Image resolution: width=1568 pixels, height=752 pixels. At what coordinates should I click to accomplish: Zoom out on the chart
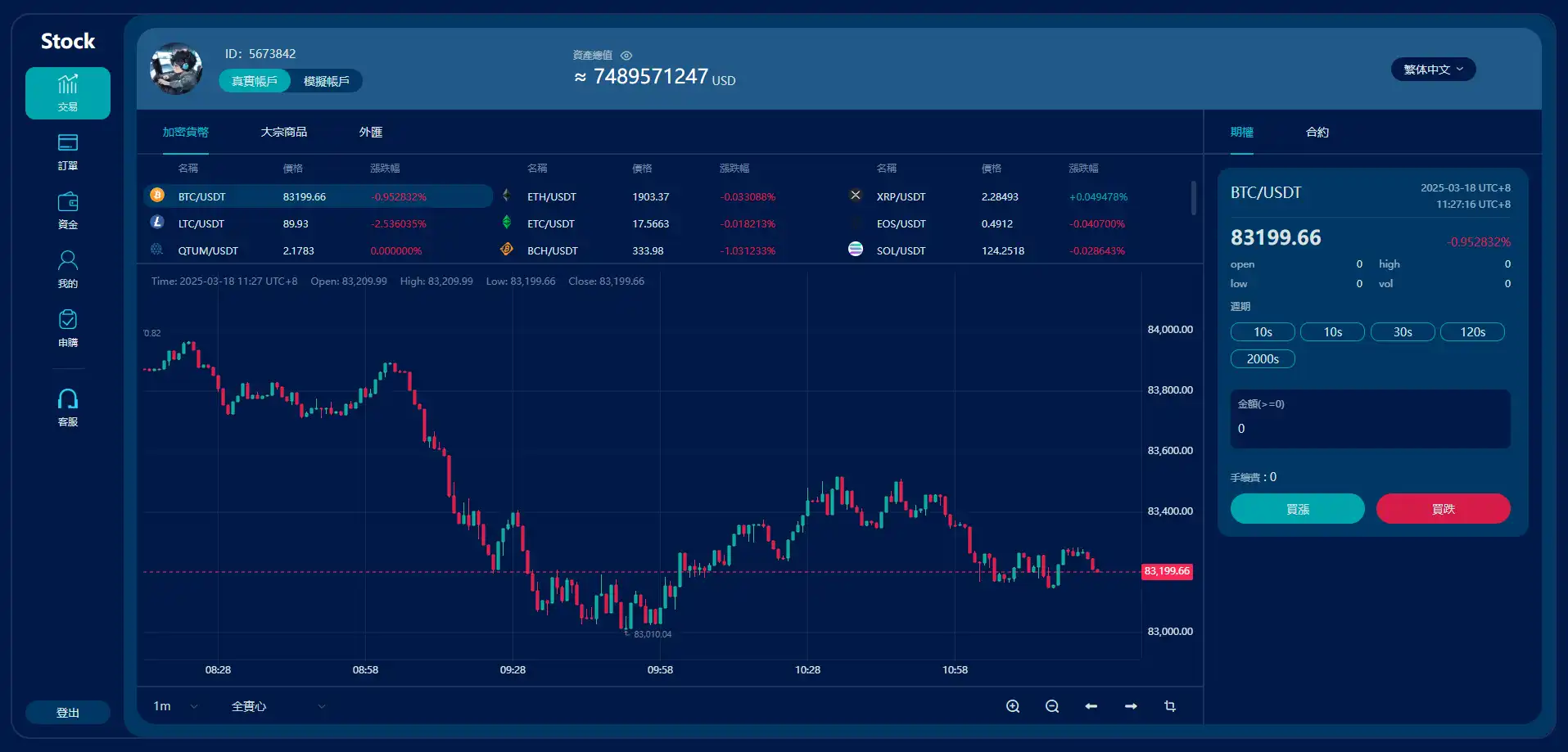[1052, 706]
